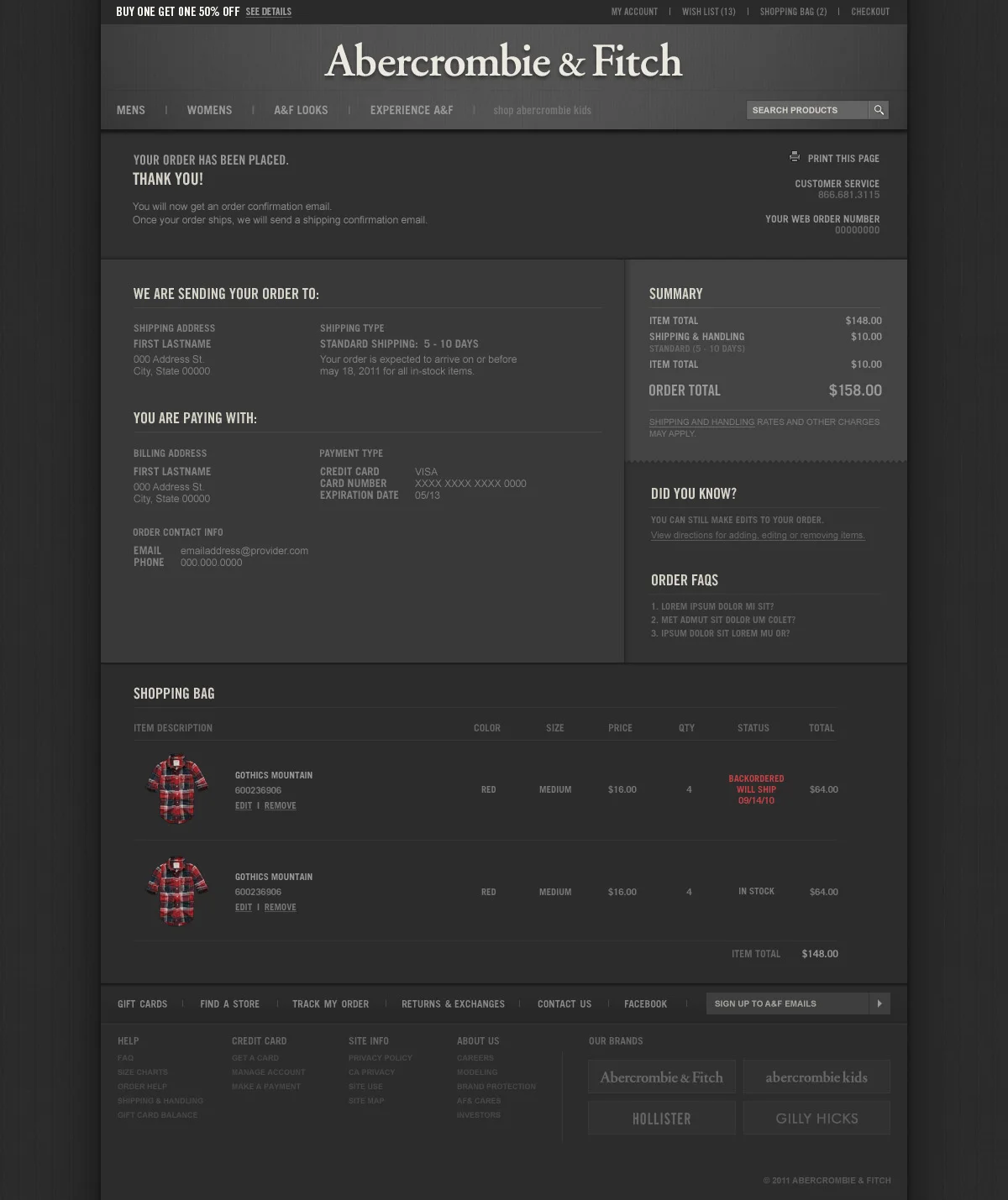The image size is (1008, 1200).
Task: Open Gift Card Balance link
Action: tap(158, 1115)
